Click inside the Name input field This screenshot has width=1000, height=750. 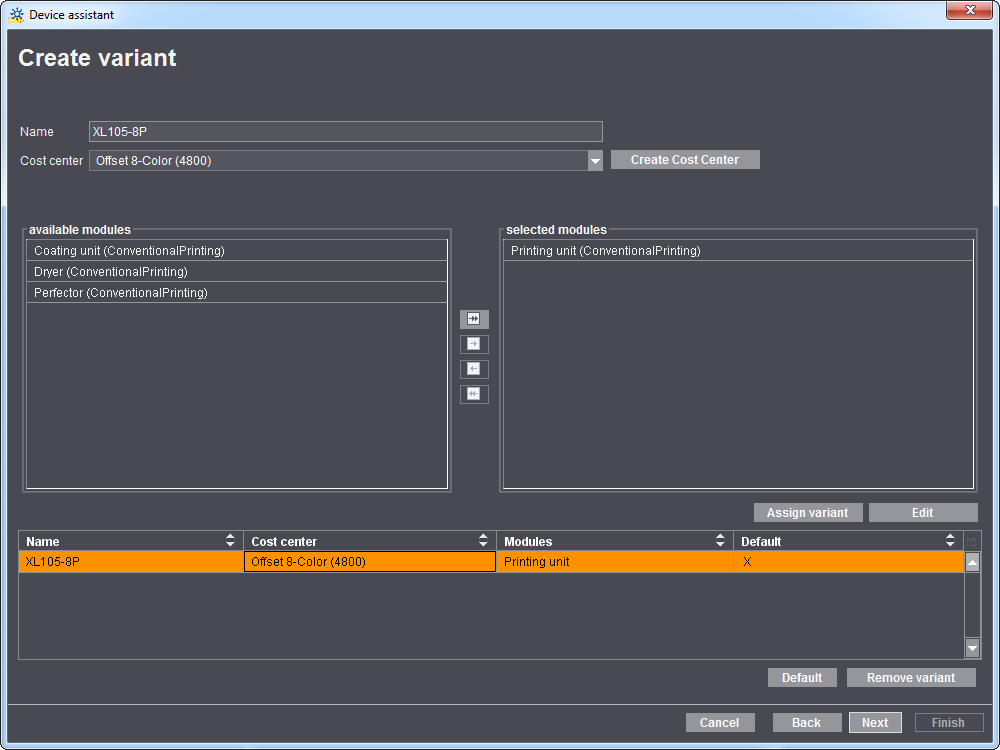click(345, 131)
